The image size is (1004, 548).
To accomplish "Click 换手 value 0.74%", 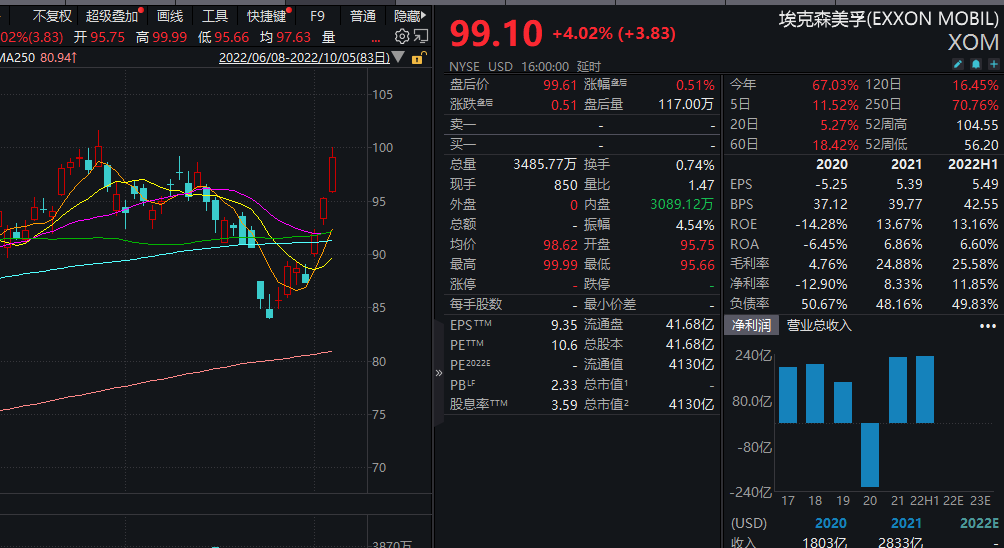I will (695, 165).
